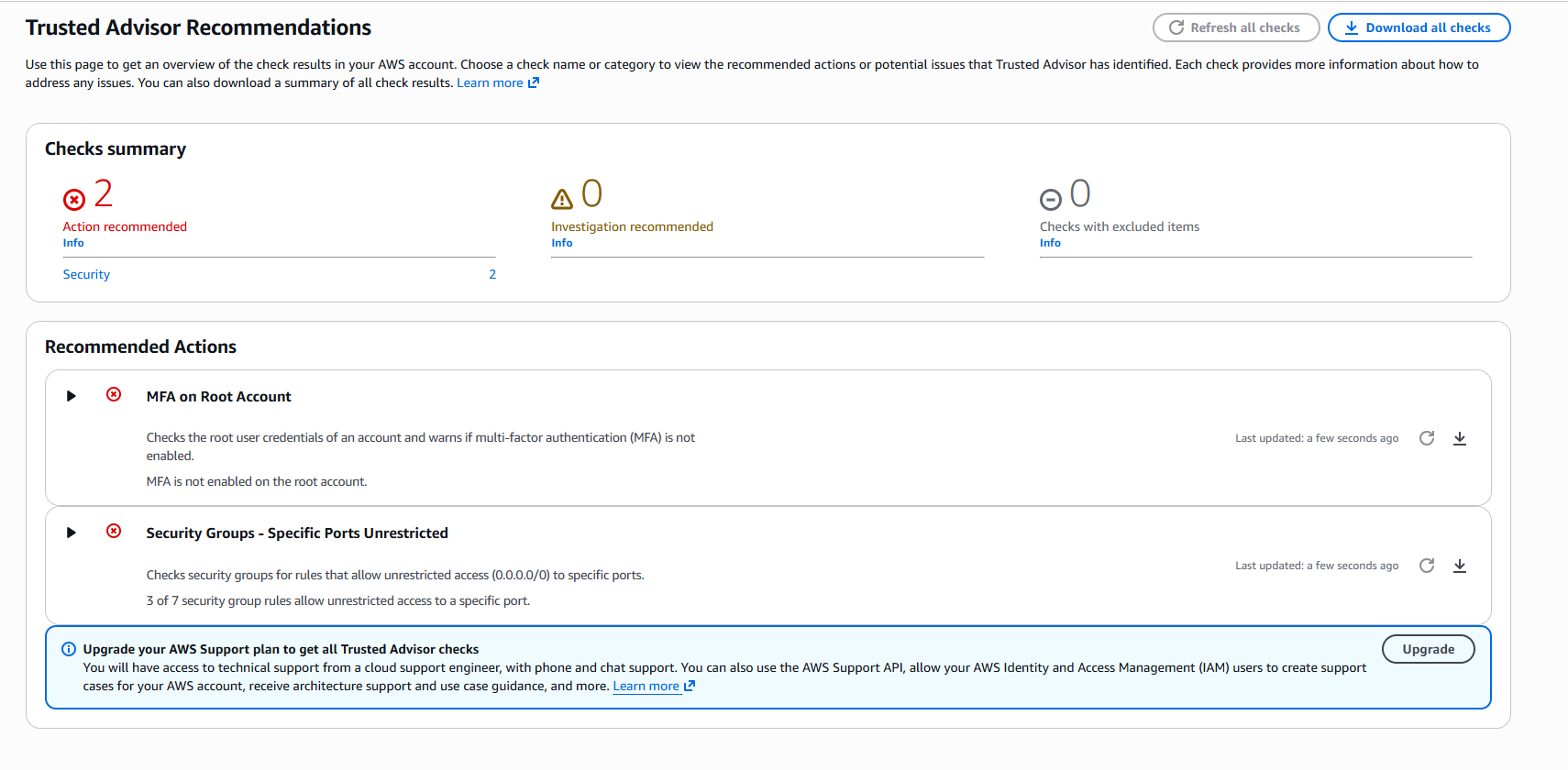Click the info icon in the upgrade banner
This screenshot has height=770, width=1568.
point(69,649)
